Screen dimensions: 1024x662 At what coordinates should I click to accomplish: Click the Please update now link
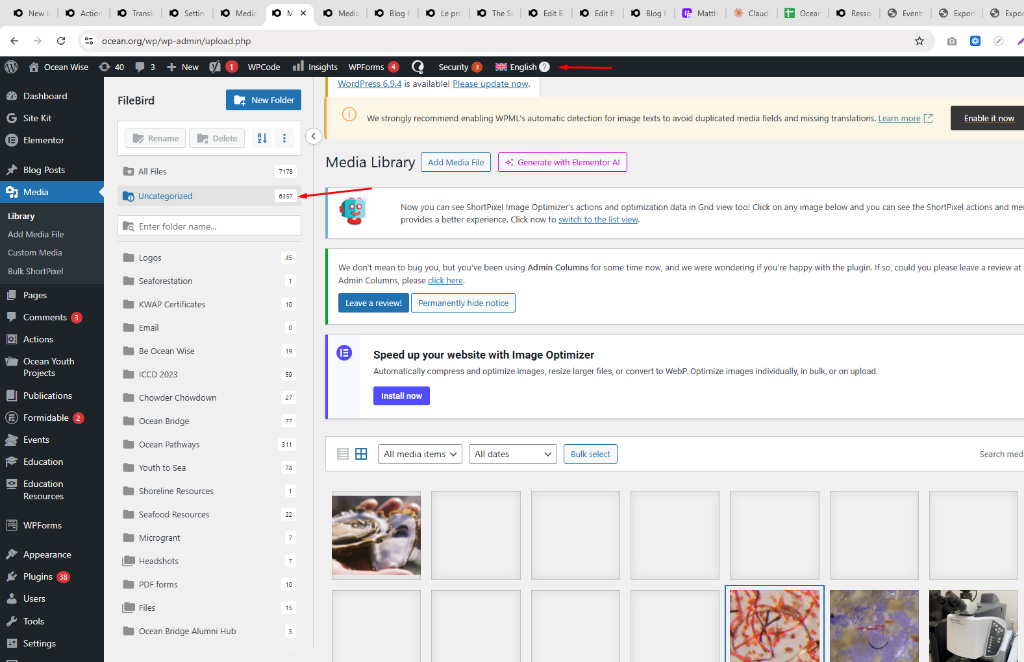point(490,84)
